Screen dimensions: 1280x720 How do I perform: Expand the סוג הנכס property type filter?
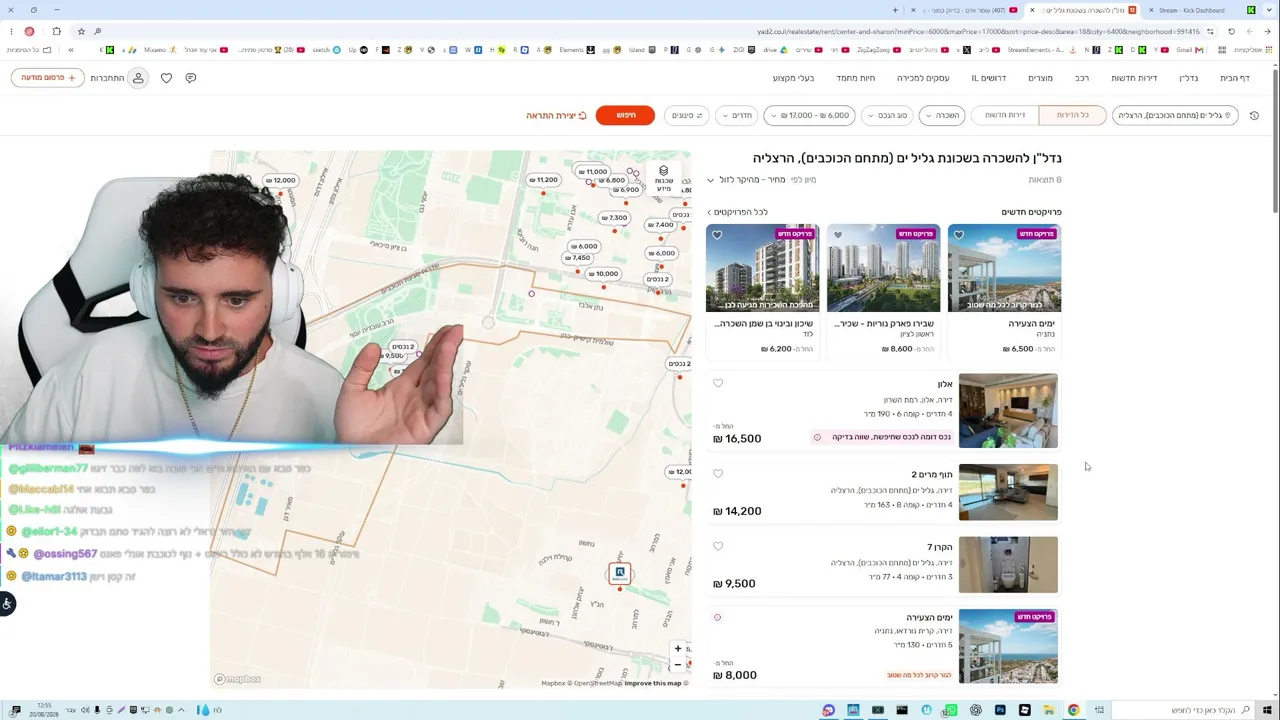(887, 116)
